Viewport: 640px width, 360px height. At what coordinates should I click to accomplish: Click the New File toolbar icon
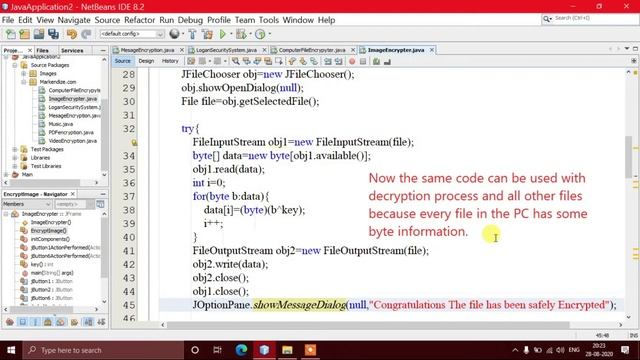(x=11, y=34)
